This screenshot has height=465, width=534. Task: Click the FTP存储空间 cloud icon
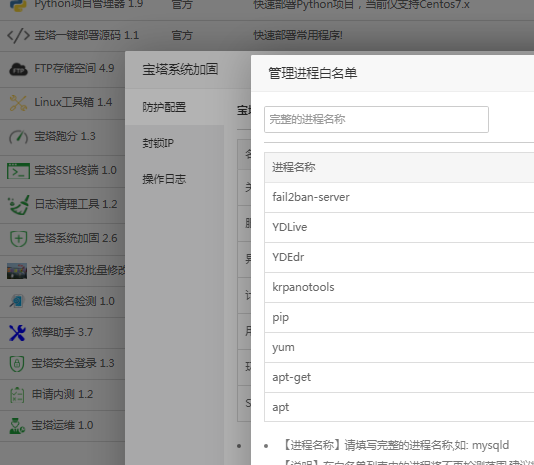point(18,69)
